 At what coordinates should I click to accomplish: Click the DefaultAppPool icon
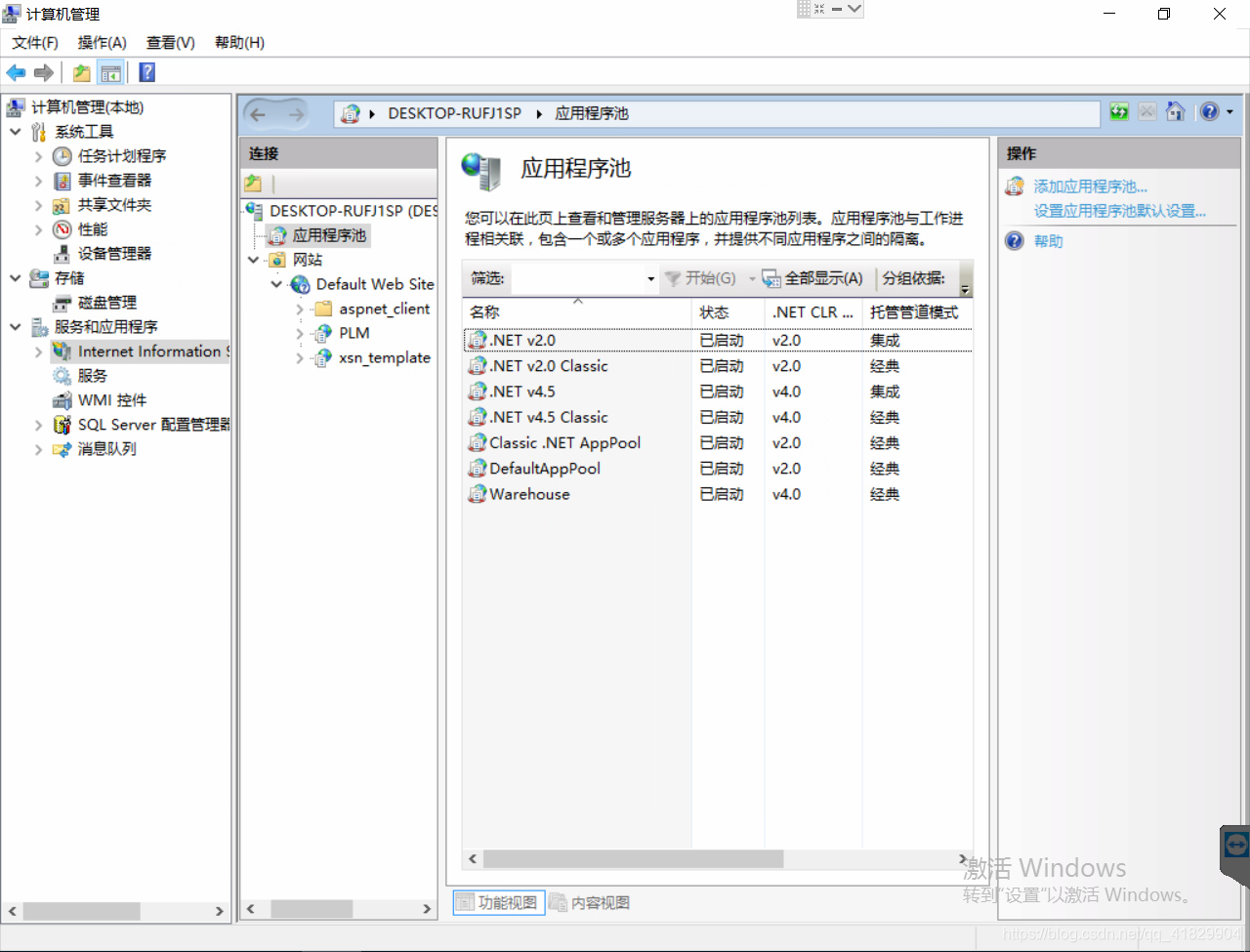tap(477, 469)
